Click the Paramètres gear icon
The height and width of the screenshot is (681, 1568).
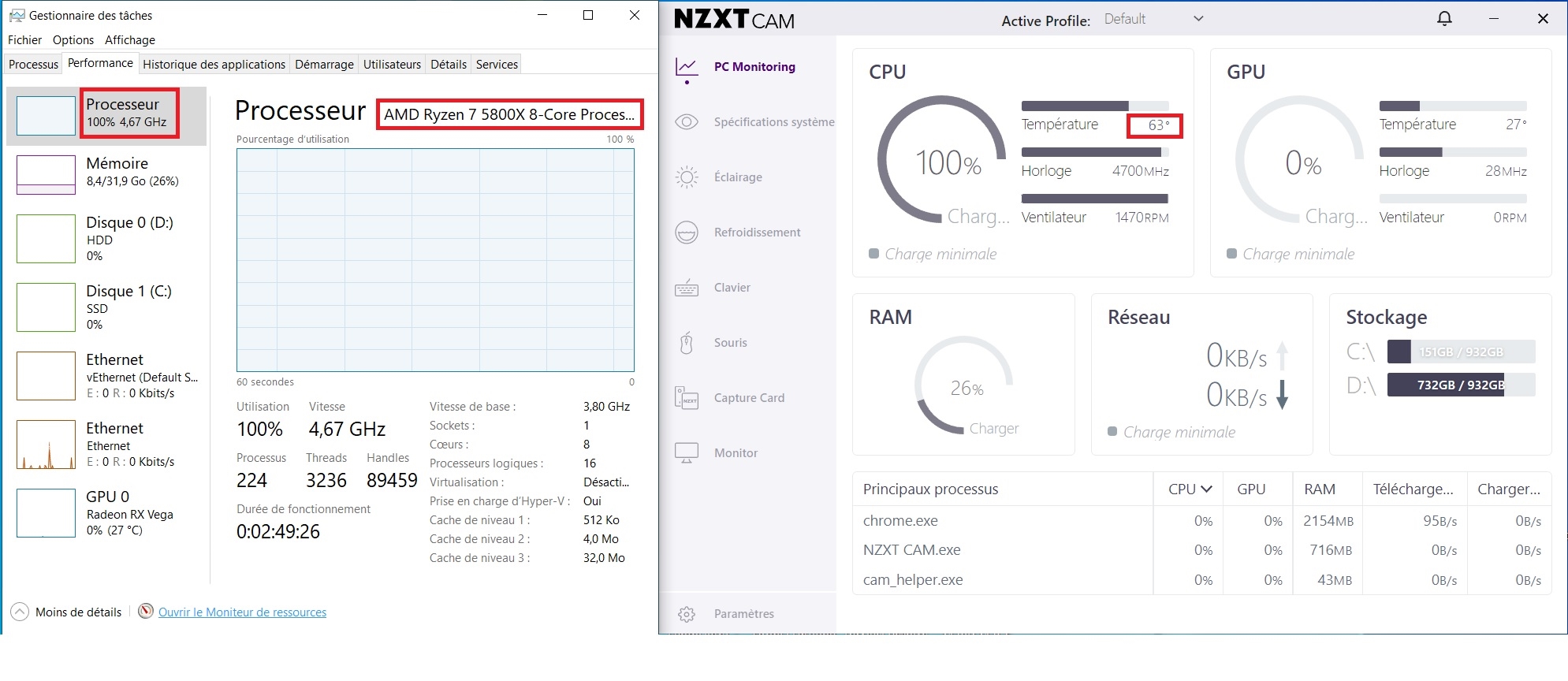click(x=687, y=614)
